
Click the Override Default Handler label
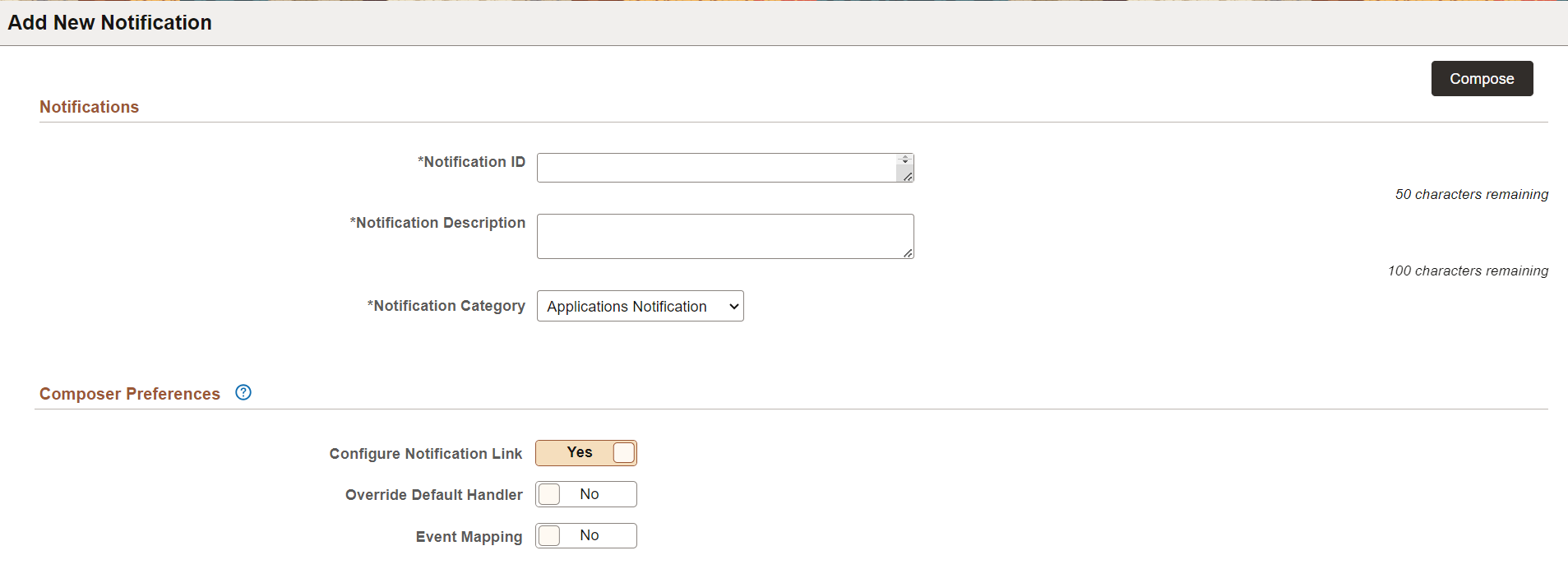434,495
